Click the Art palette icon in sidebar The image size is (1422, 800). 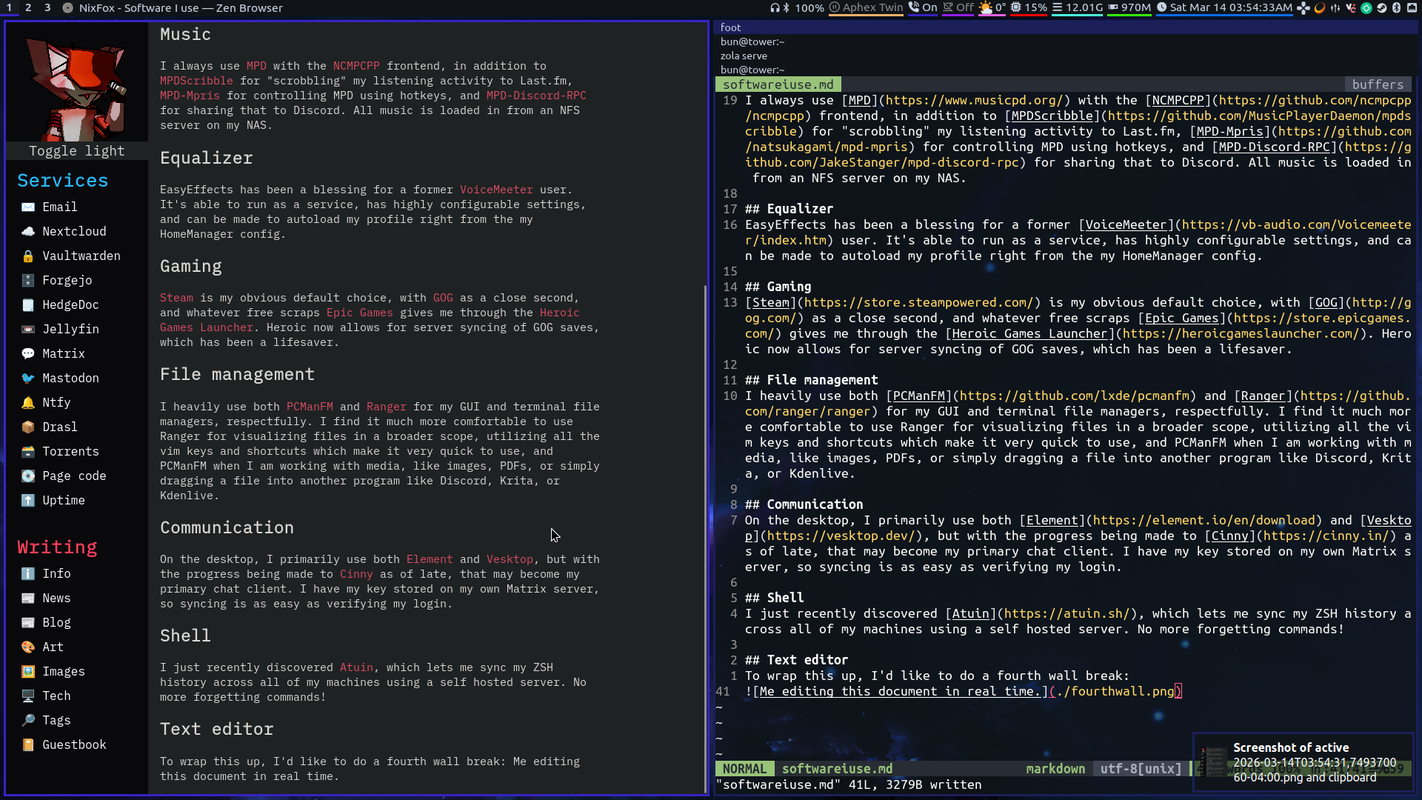pos(28,647)
